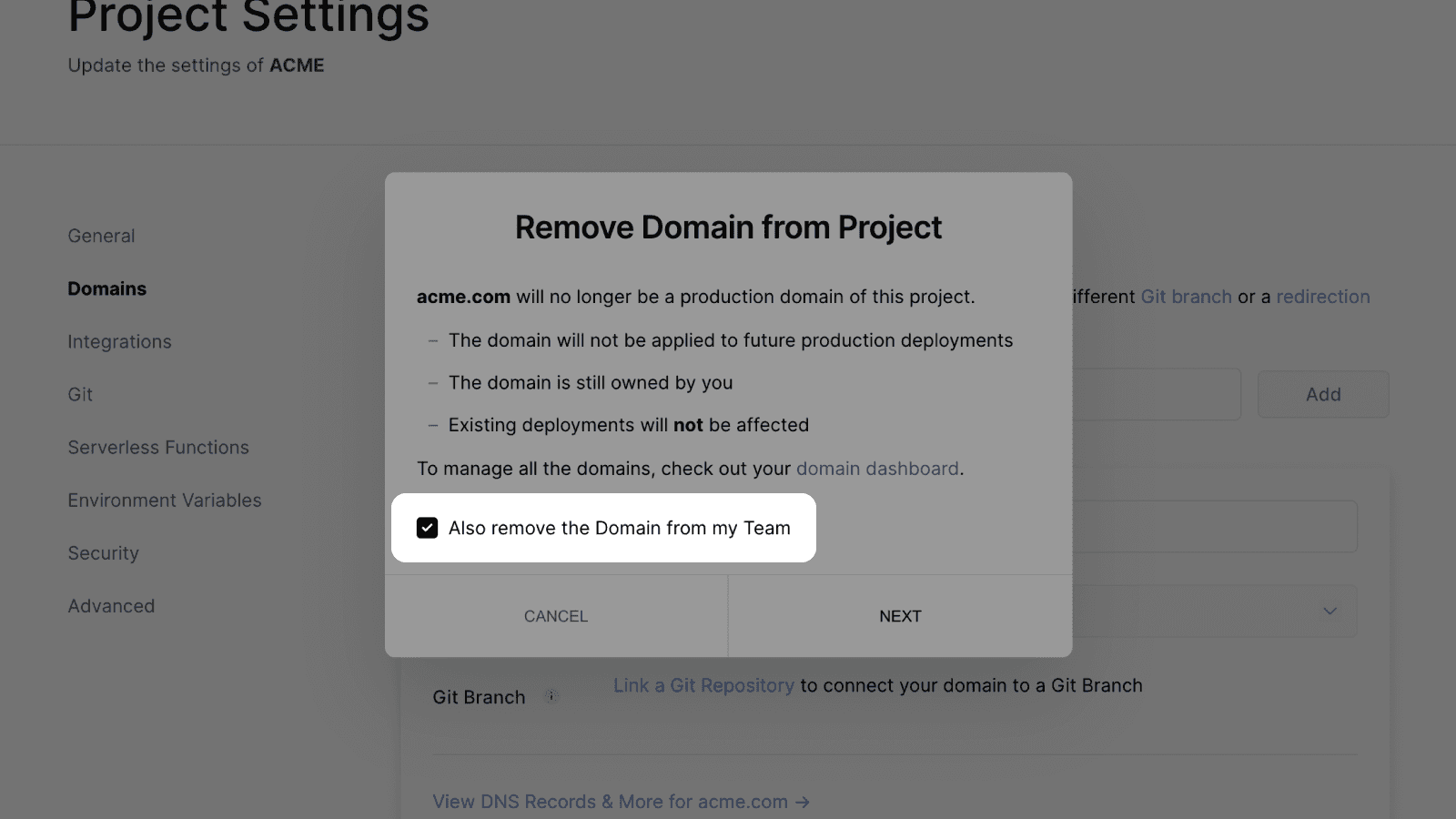This screenshot has width=1456, height=819.
Task: Cancel the Remove Domain dialog
Action: click(x=556, y=616)
